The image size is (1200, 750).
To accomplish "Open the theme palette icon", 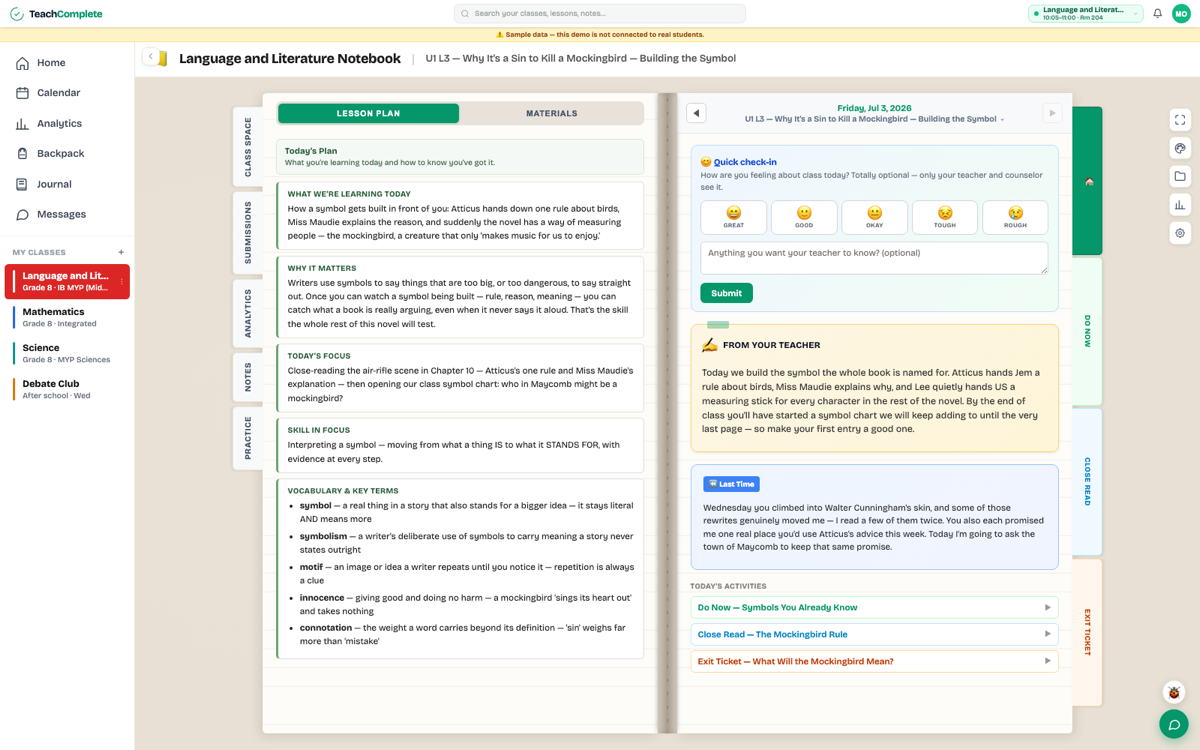I will [1180, 148].
